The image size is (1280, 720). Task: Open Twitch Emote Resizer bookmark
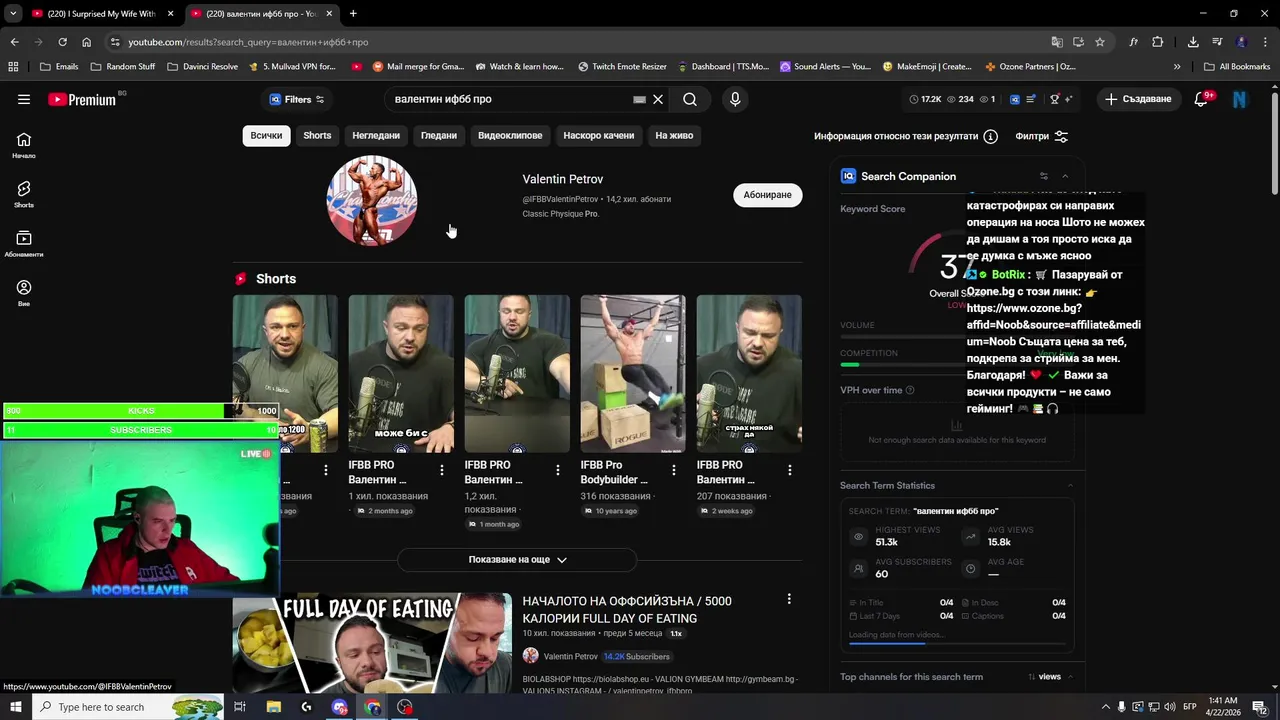(x=622, y=67)
